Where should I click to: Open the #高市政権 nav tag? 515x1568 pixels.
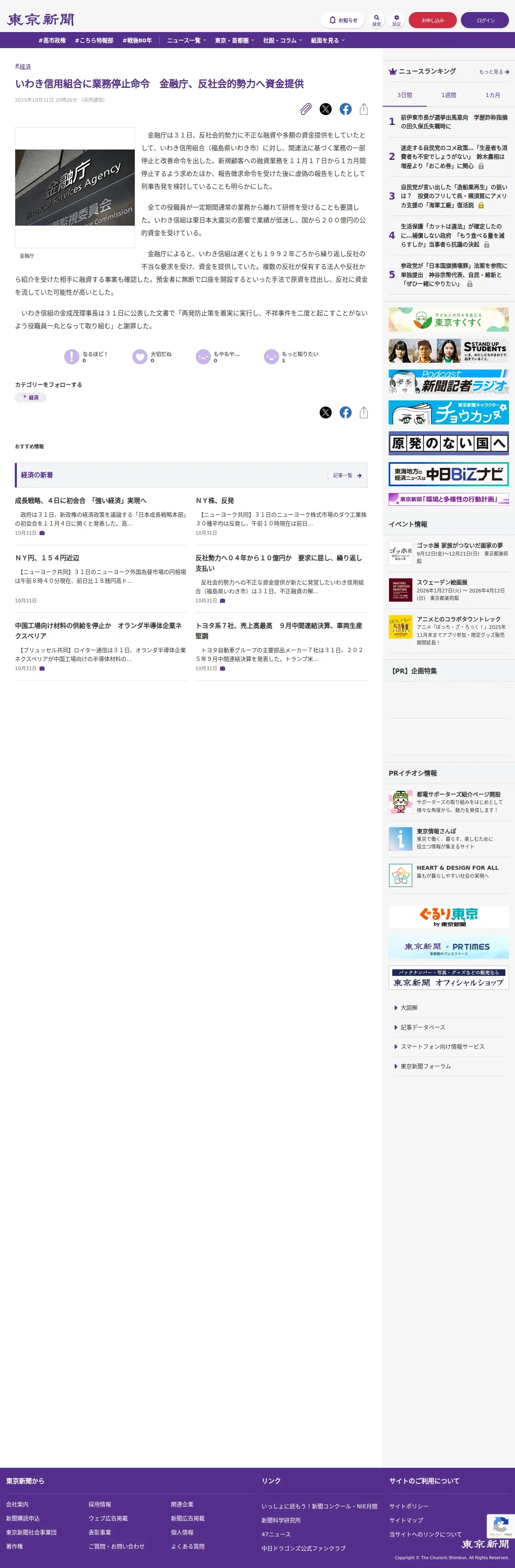(52, 41)
